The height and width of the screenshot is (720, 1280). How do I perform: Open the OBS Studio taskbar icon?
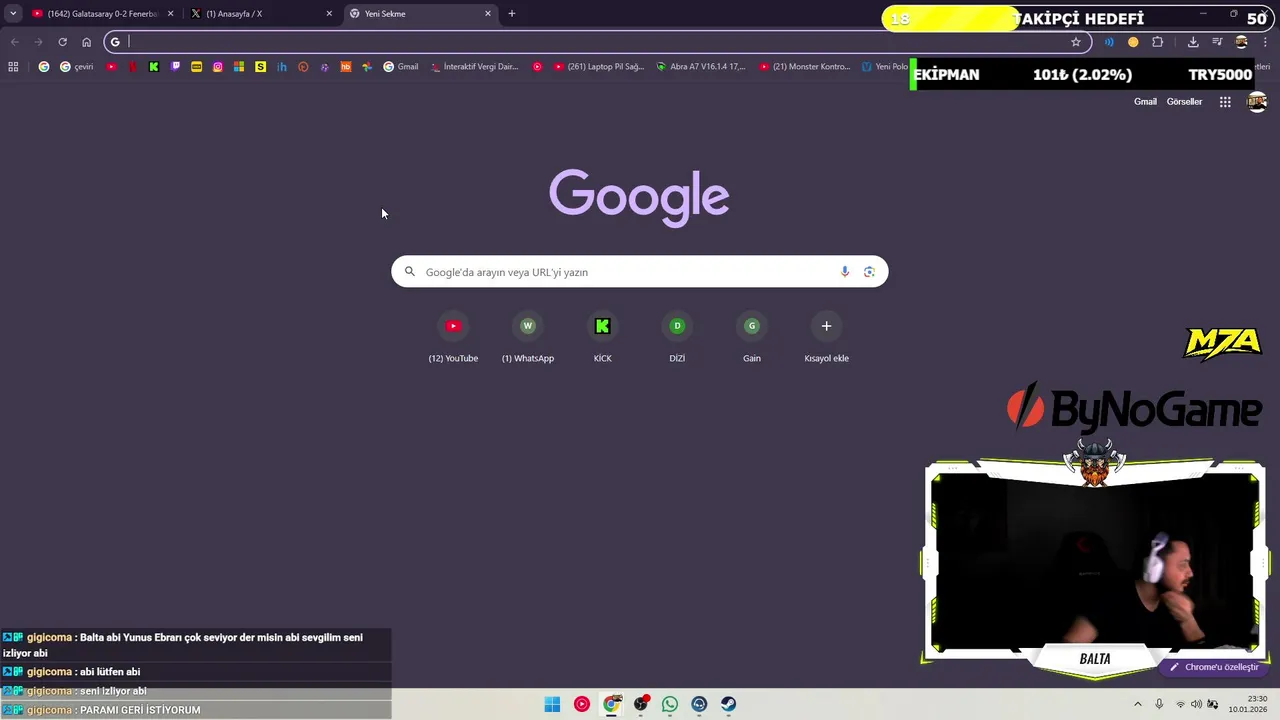pyautogui.click(x=641, y=705)
